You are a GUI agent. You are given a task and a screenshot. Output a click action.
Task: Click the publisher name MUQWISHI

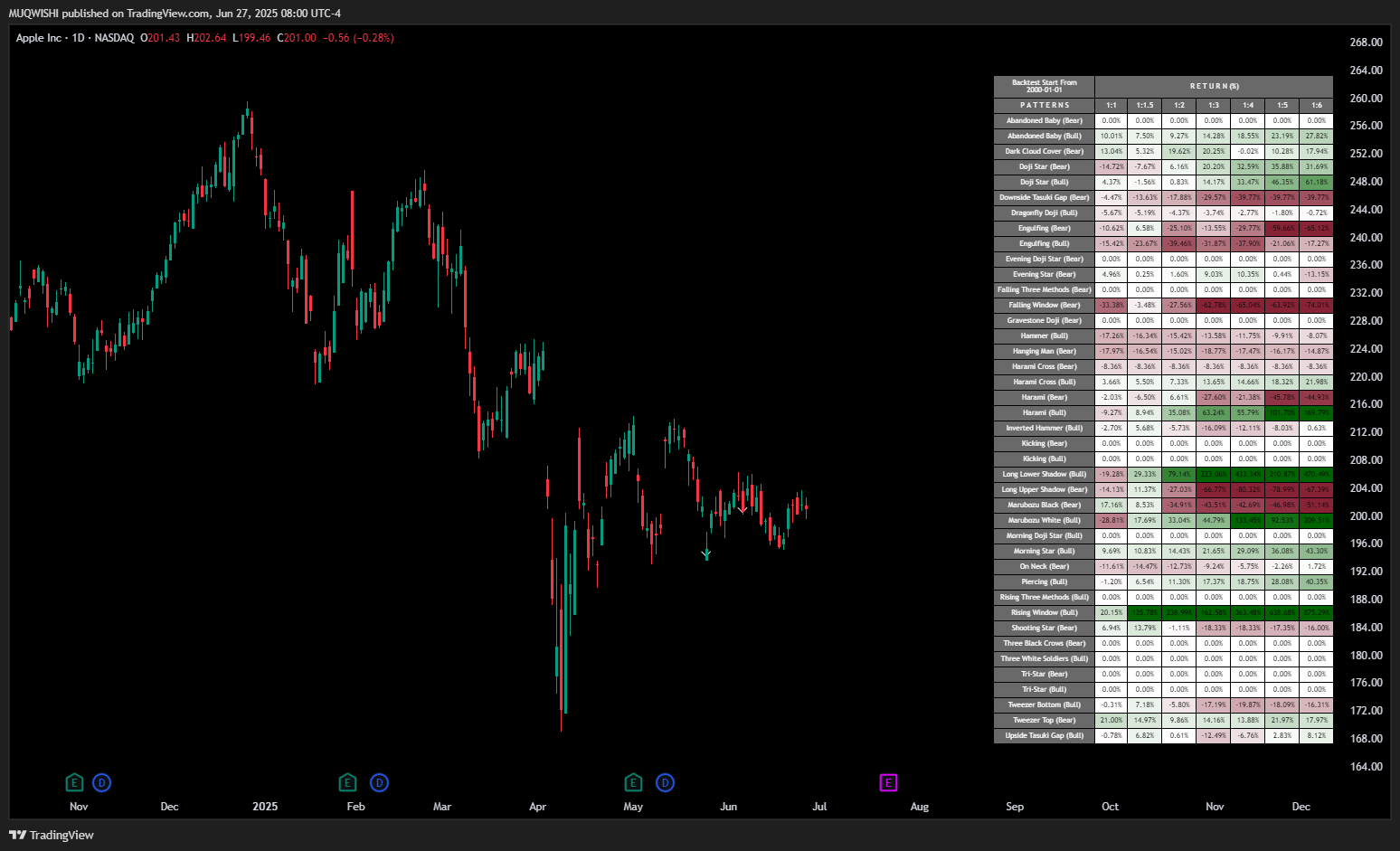pyautogui.click(x=33, y=14)
